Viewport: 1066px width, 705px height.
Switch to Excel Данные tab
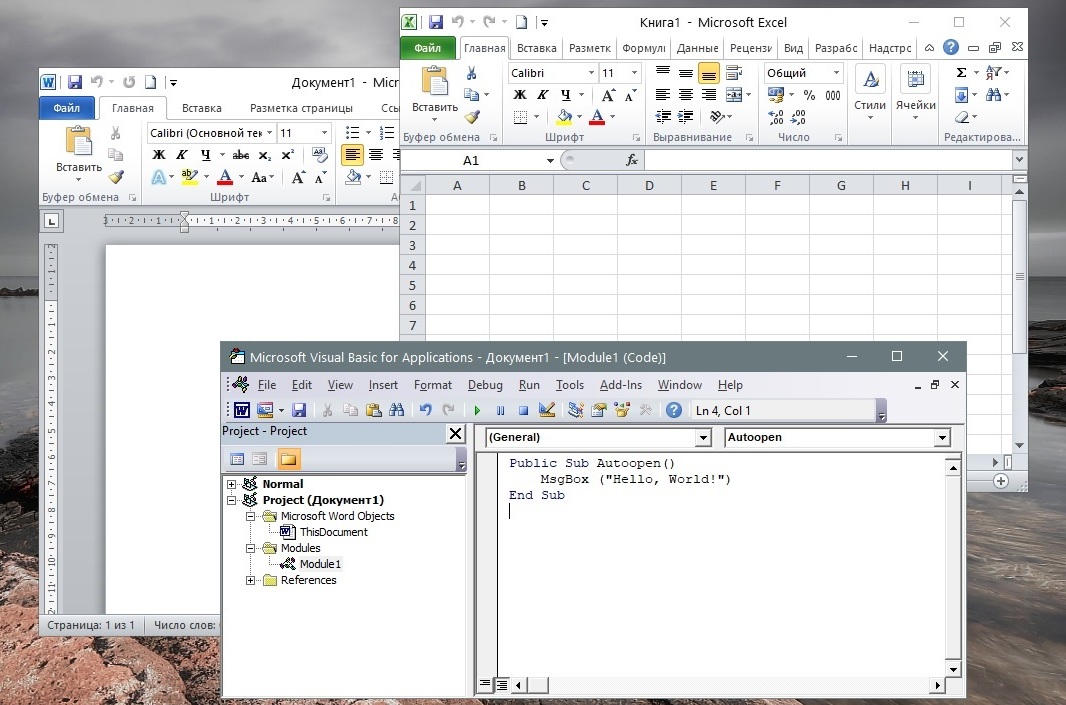click(x=697, y=48)
